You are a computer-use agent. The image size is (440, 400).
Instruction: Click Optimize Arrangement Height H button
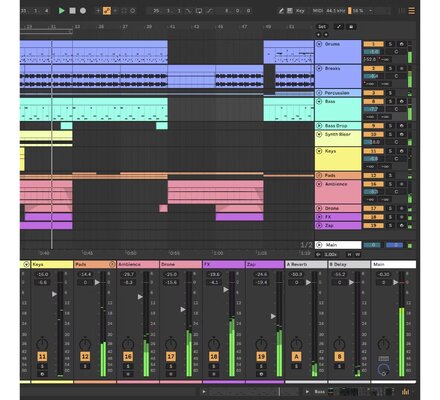point(349,254)
